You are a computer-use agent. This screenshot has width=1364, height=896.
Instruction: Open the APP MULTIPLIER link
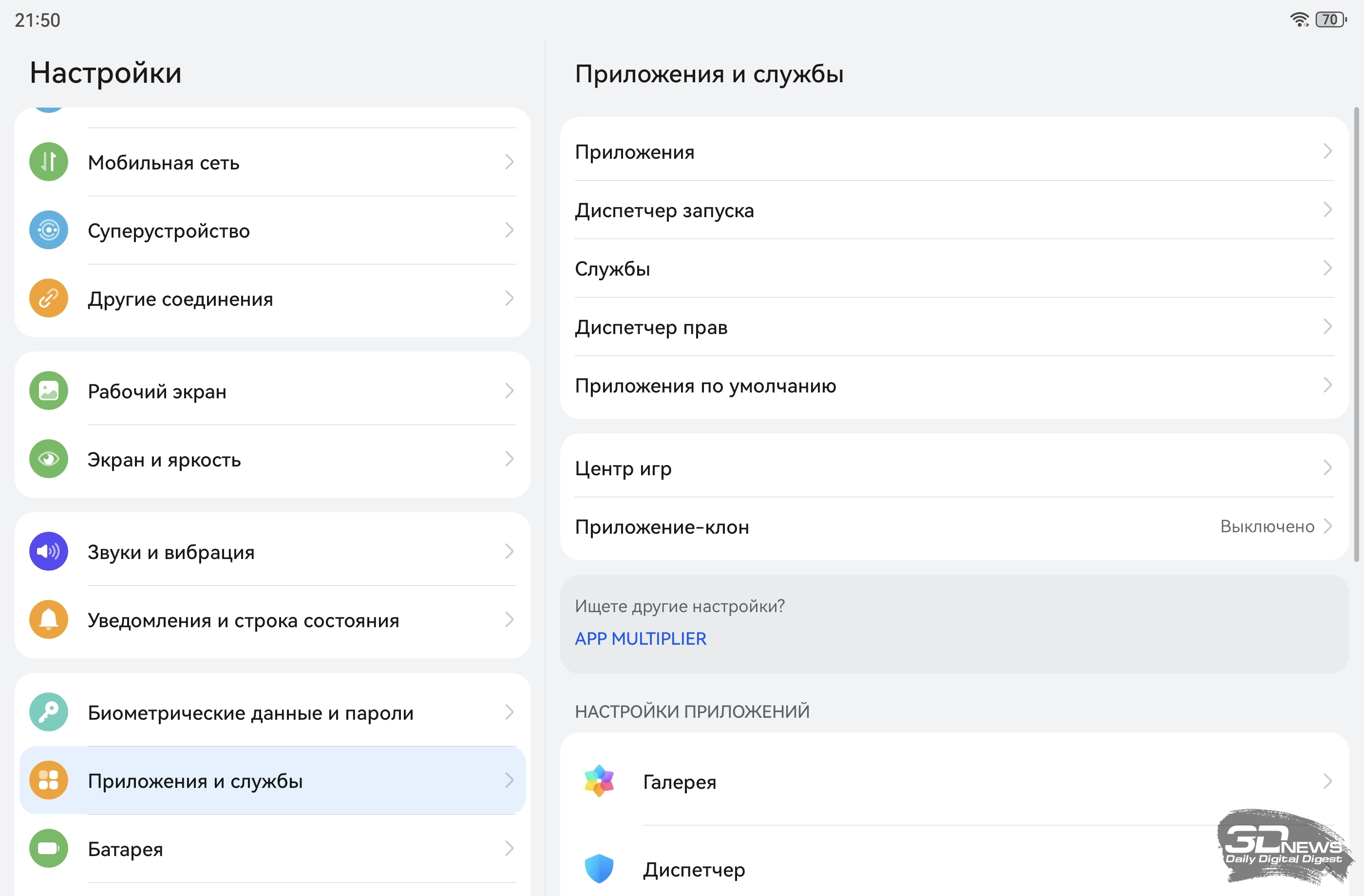click(640, 639)
